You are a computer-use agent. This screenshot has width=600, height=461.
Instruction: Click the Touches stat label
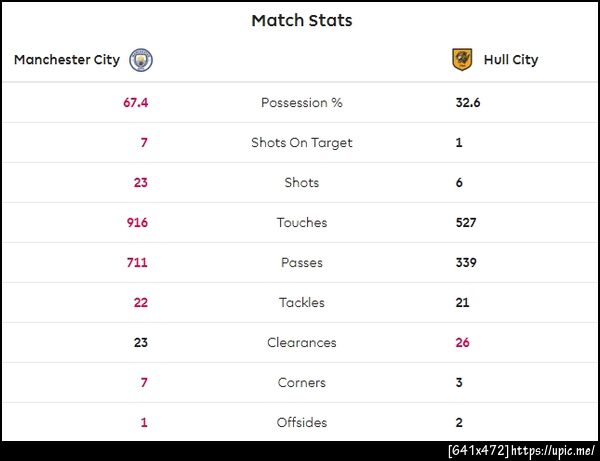(301, 223)
